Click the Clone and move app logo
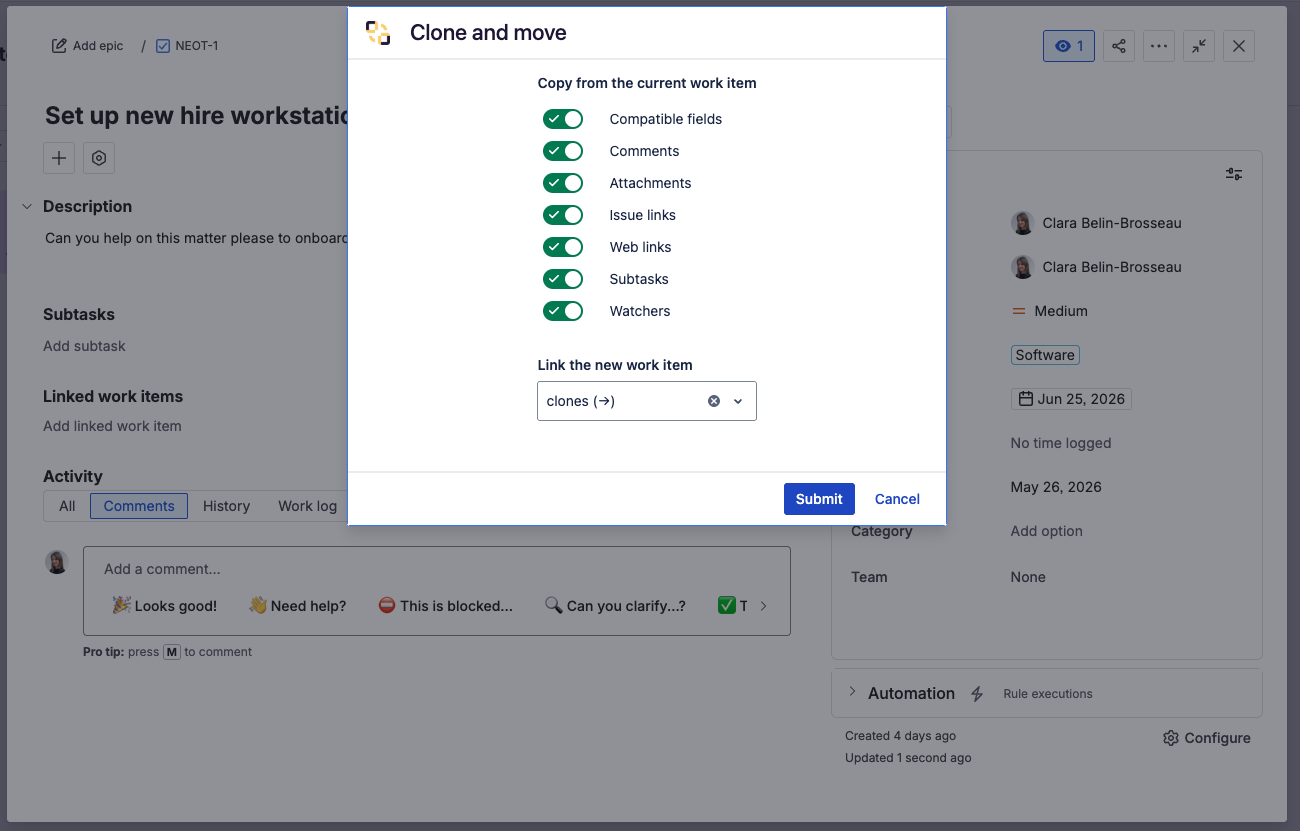Screen dimensions: 1300x831 [378, 33]
